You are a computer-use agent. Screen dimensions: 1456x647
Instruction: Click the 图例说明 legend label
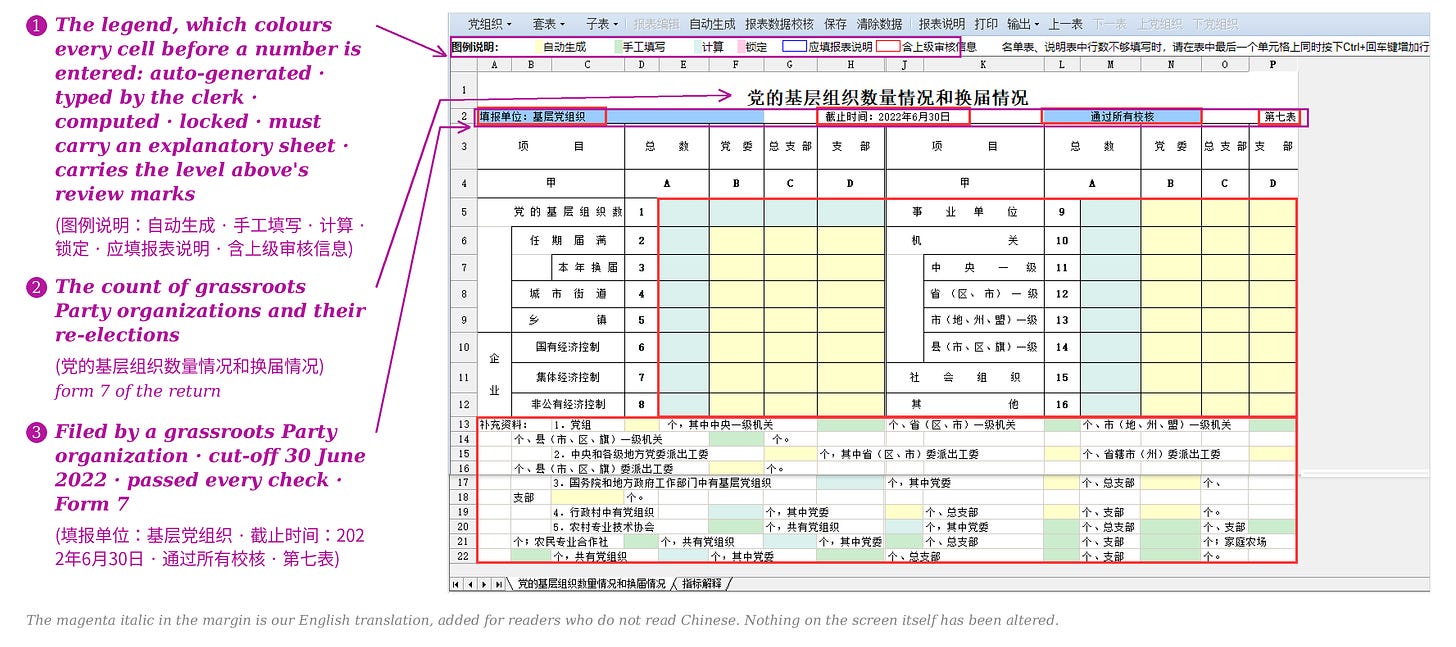coord(475,47)
